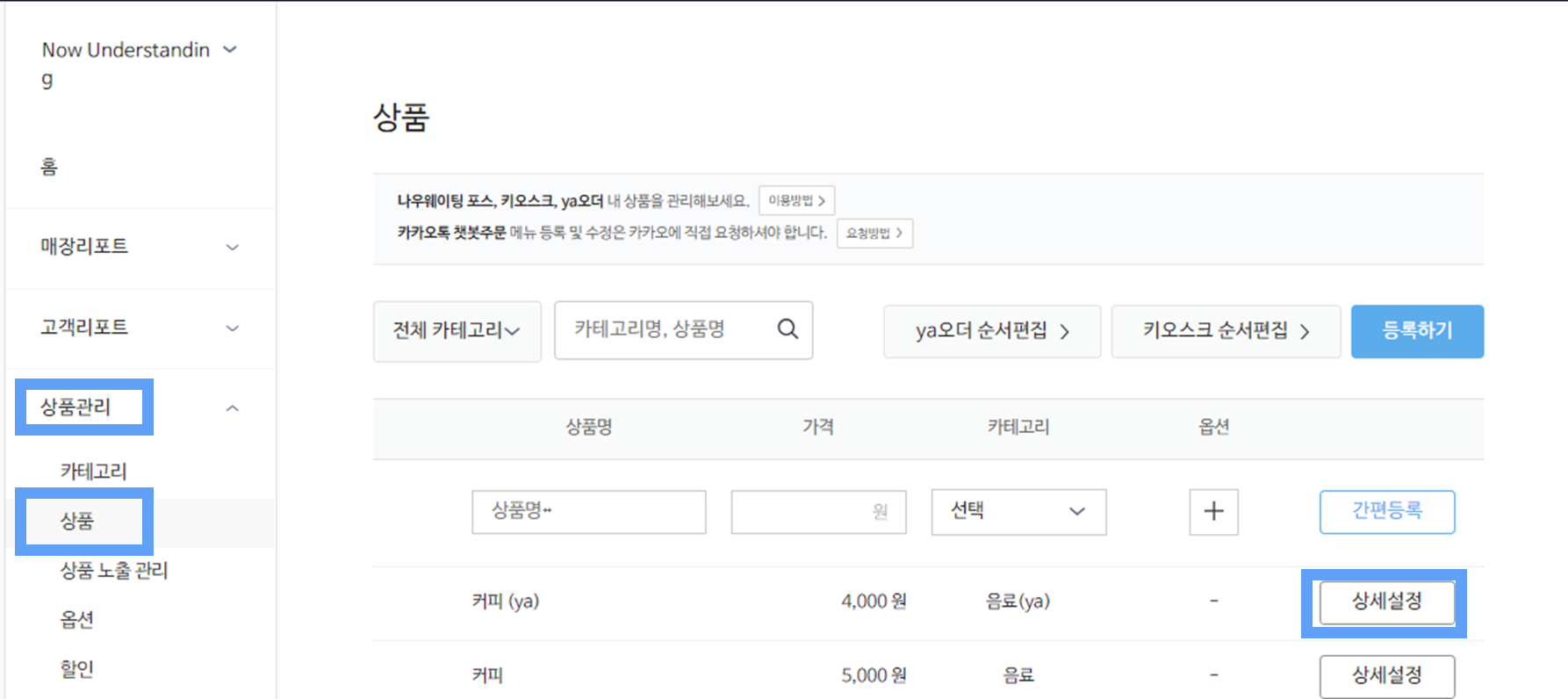Open 상세설정 for 커피 (ya)

tap(1387, 602)
